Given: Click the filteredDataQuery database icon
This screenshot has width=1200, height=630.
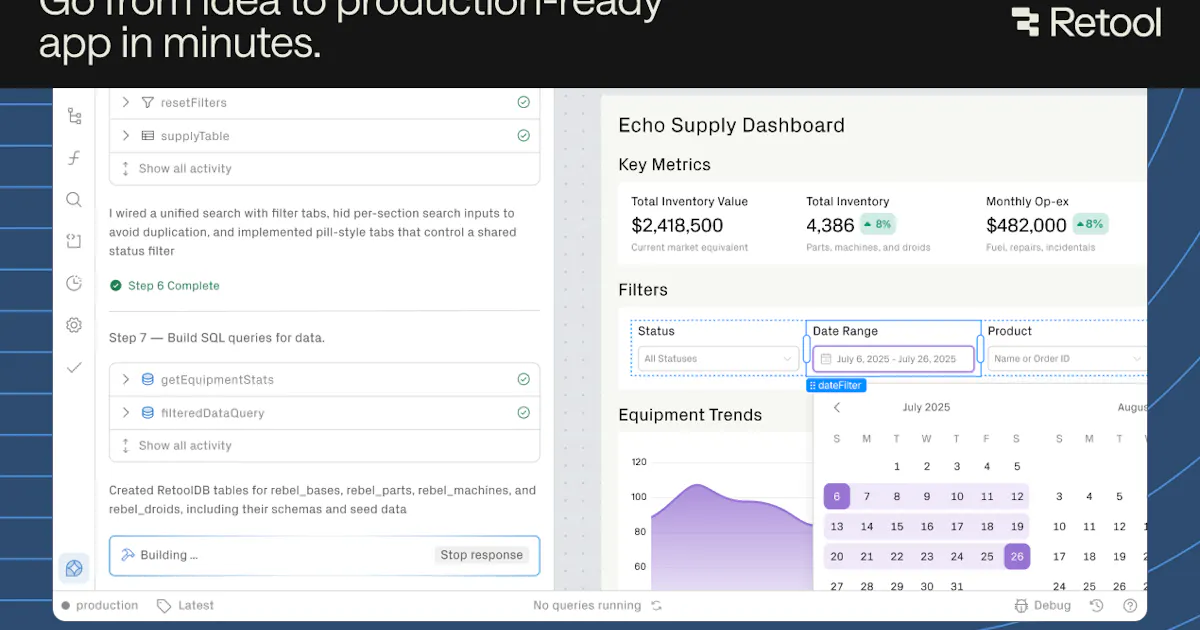Looking at the screenshot, I should pyautogui.click(x=147, y=412).
